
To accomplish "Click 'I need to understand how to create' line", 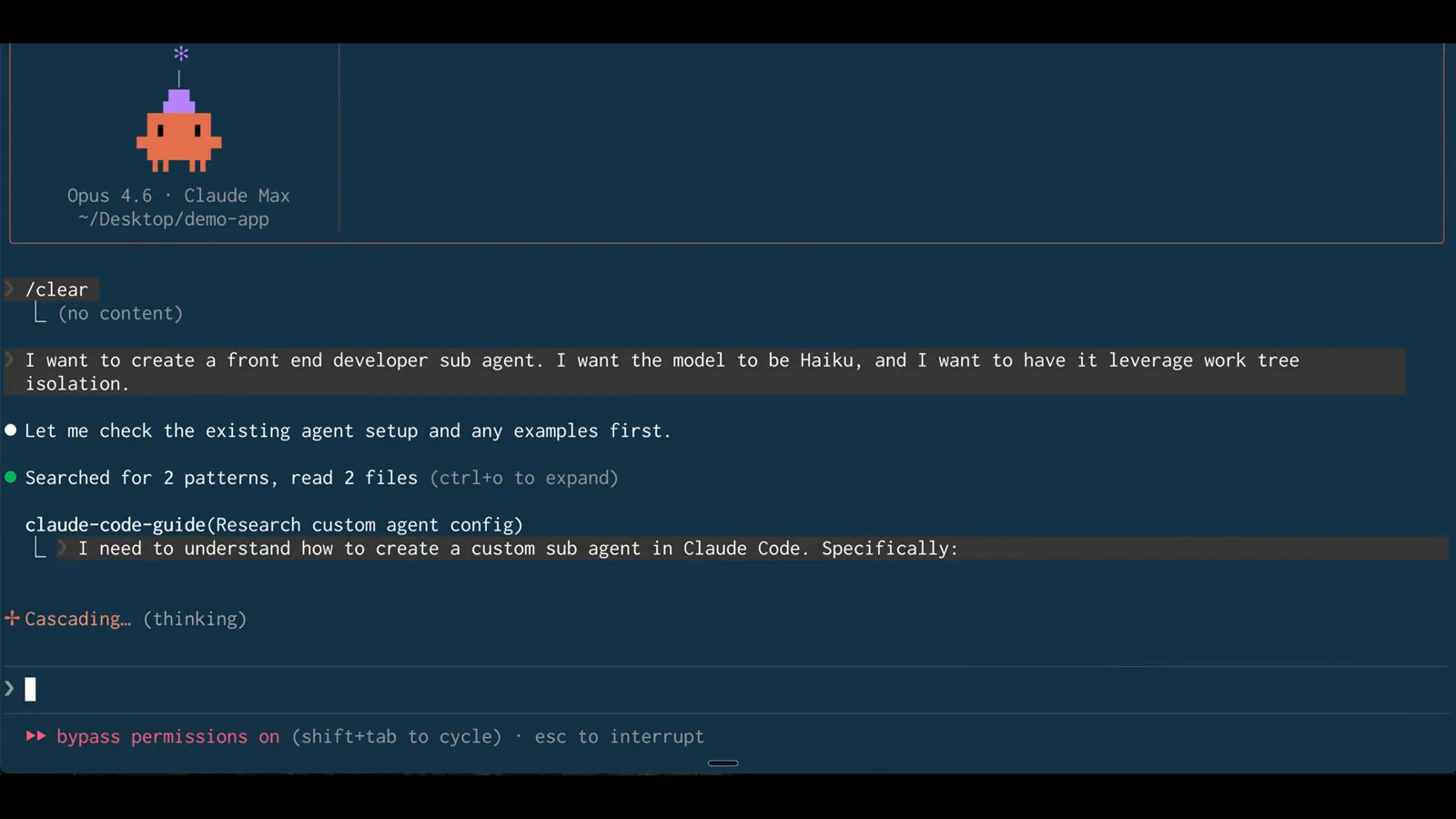I will [518, 548].
